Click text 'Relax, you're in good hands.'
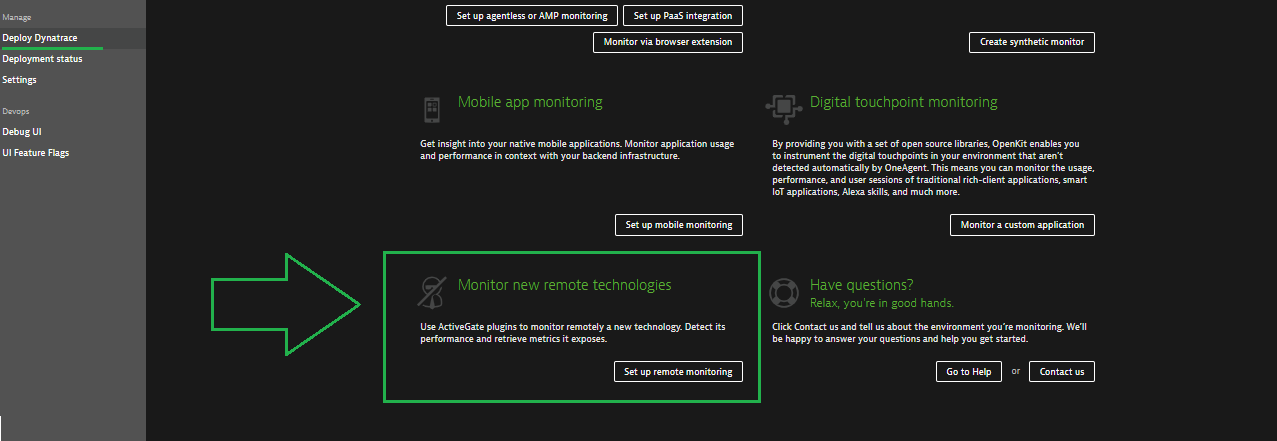The image size is (1277, 441). (x=882, y=303)
